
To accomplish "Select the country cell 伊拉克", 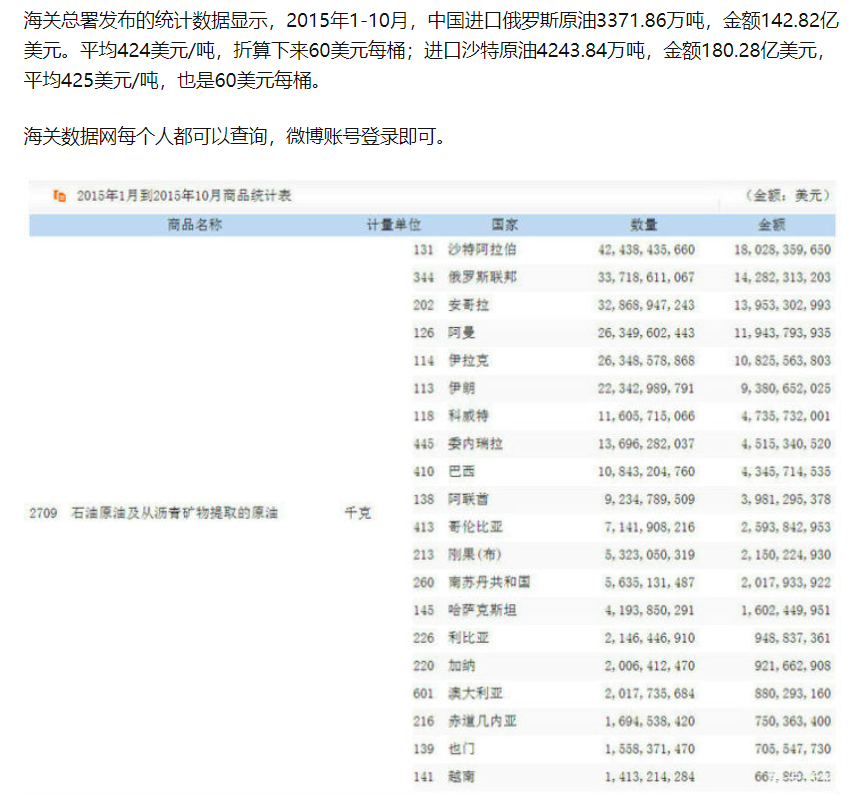I will click(x=468, y=361).
